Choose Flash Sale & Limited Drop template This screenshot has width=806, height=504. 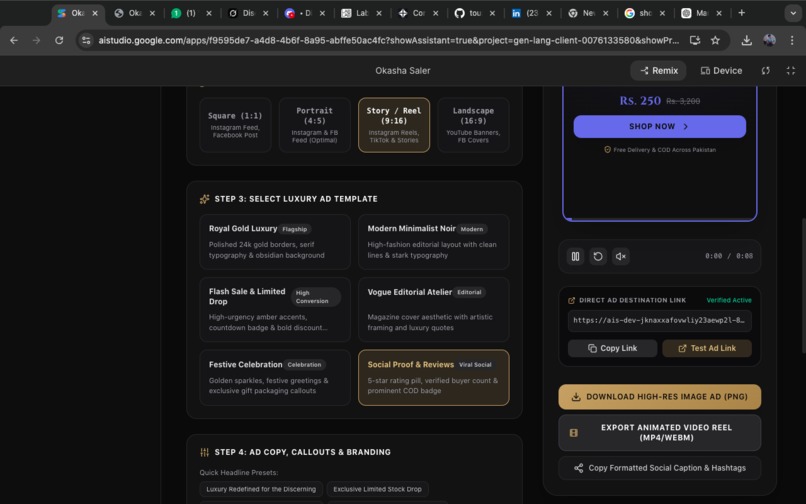[275, 310]
